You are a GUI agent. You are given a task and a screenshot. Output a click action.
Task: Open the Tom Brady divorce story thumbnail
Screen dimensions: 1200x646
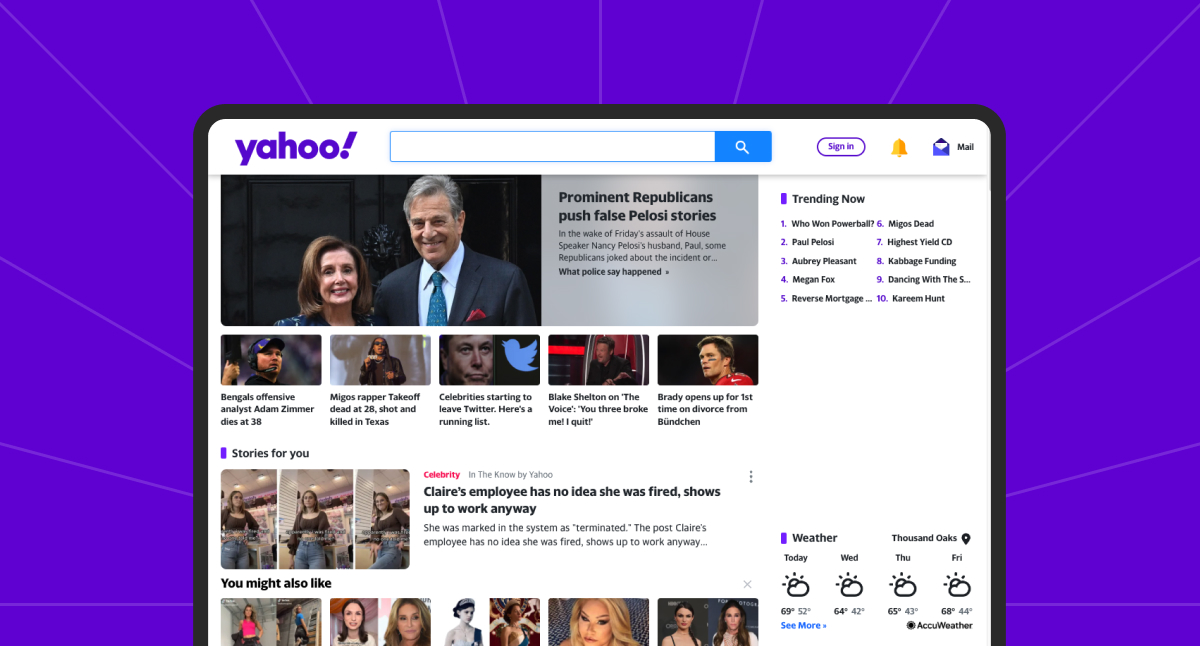[x=707, y=359]
